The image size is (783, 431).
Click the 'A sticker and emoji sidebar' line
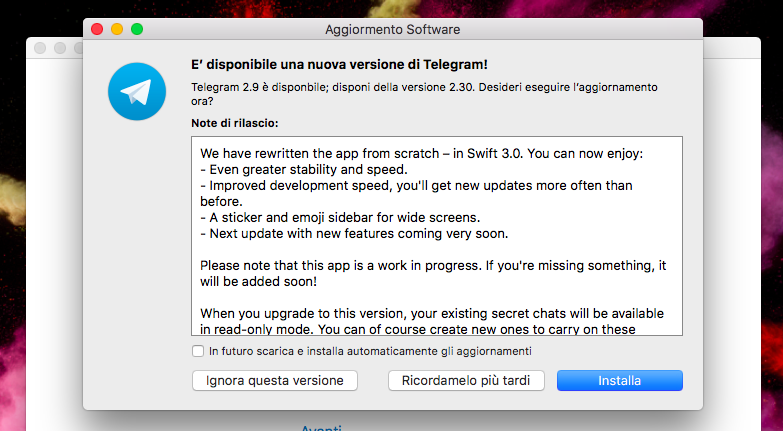tap(340, 218)
